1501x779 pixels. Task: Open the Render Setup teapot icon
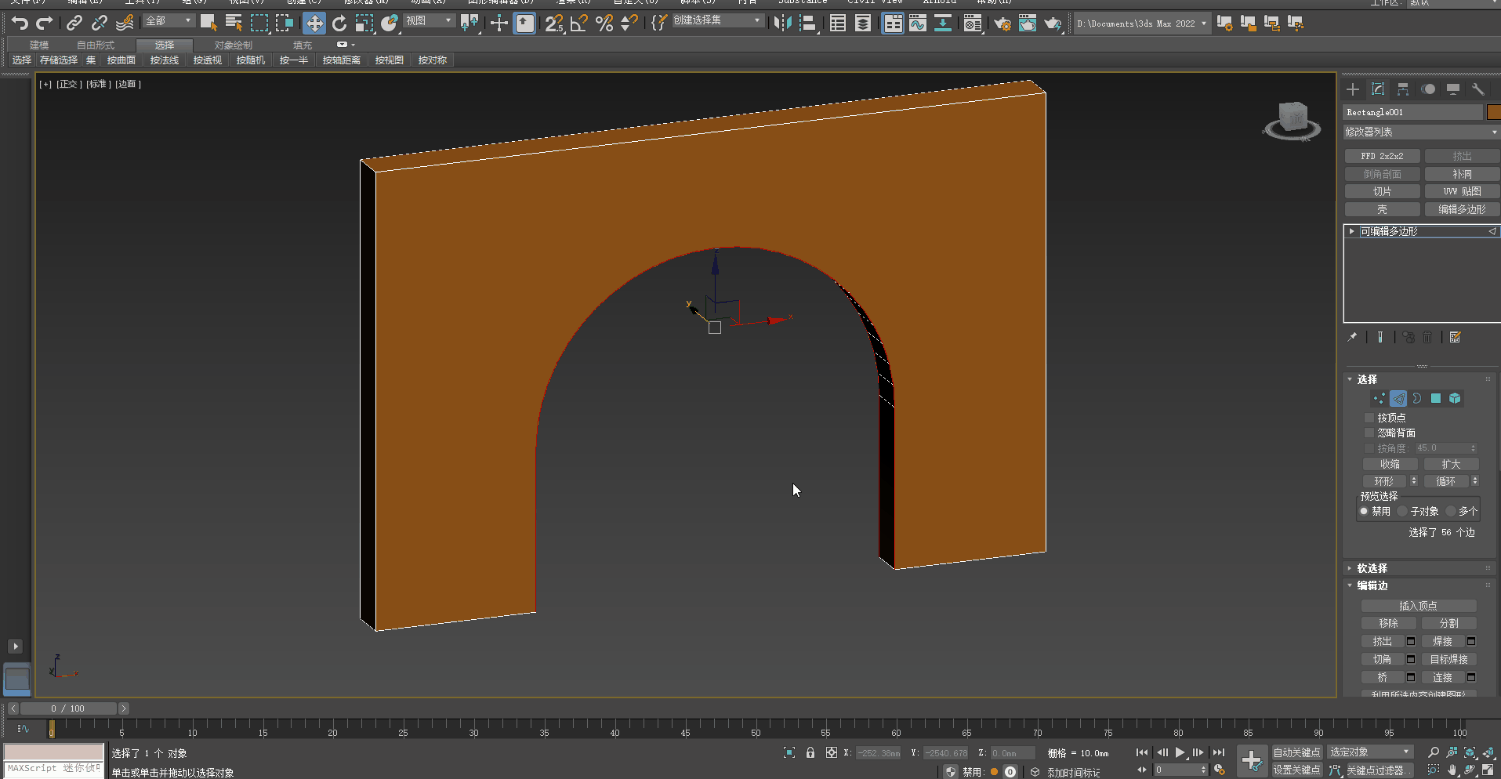[1002, 23]
